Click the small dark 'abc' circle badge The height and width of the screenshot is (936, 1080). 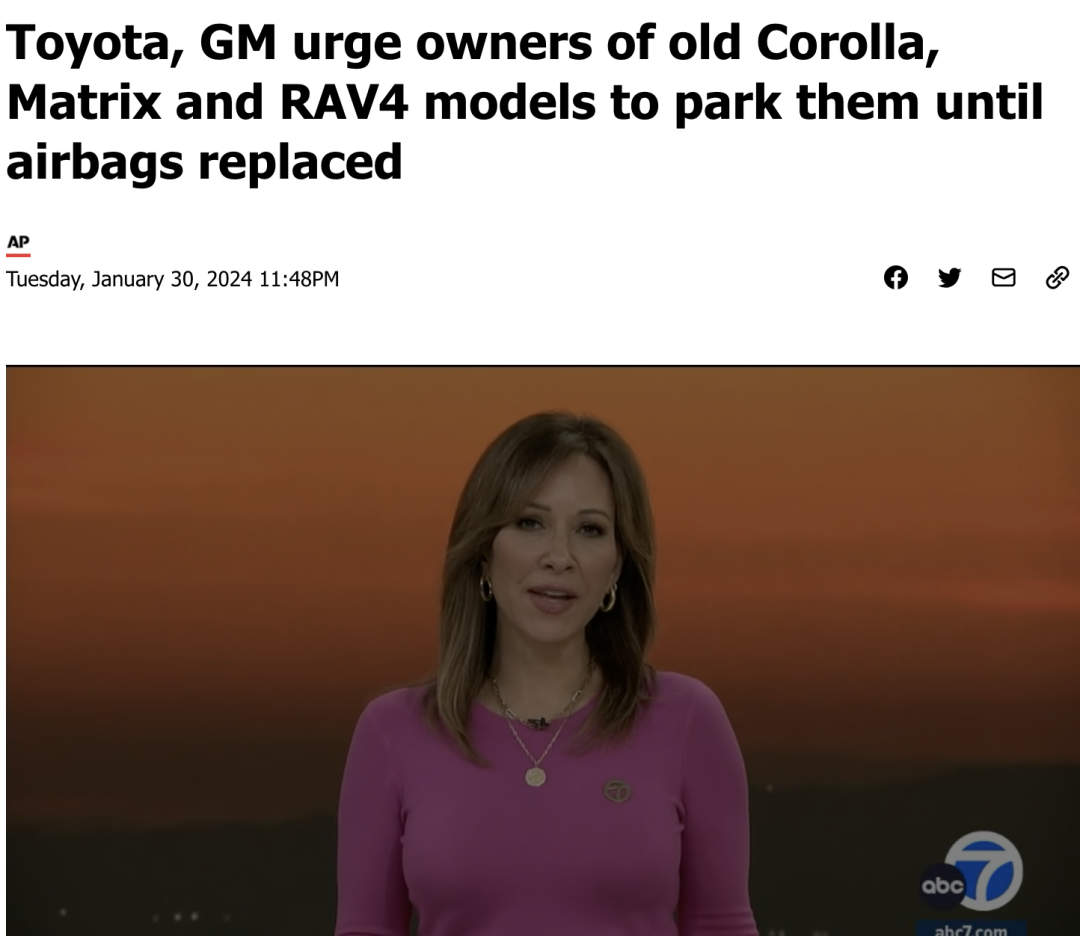tap(942, 886)
